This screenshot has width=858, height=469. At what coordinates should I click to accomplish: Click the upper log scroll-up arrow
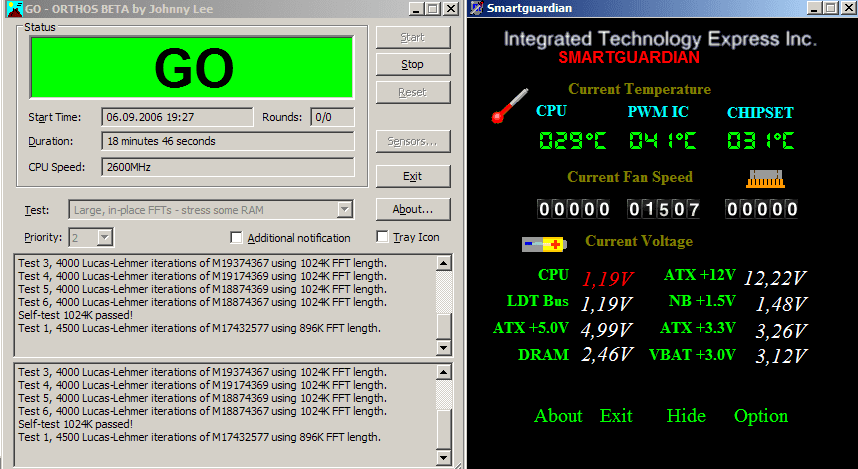(x=444, y=263)
